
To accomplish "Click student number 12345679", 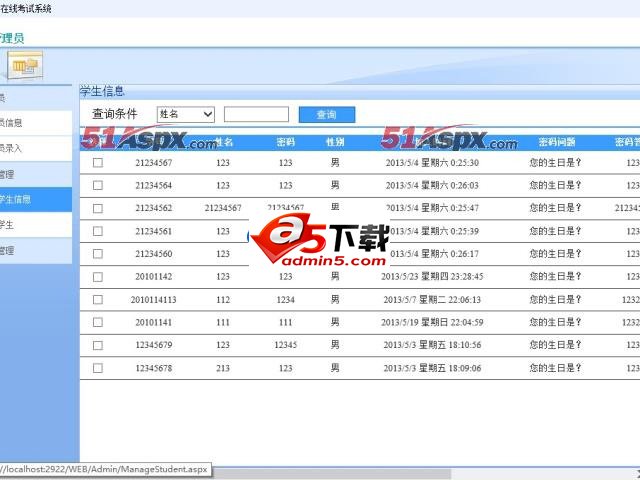I will (x=153, y=345).
